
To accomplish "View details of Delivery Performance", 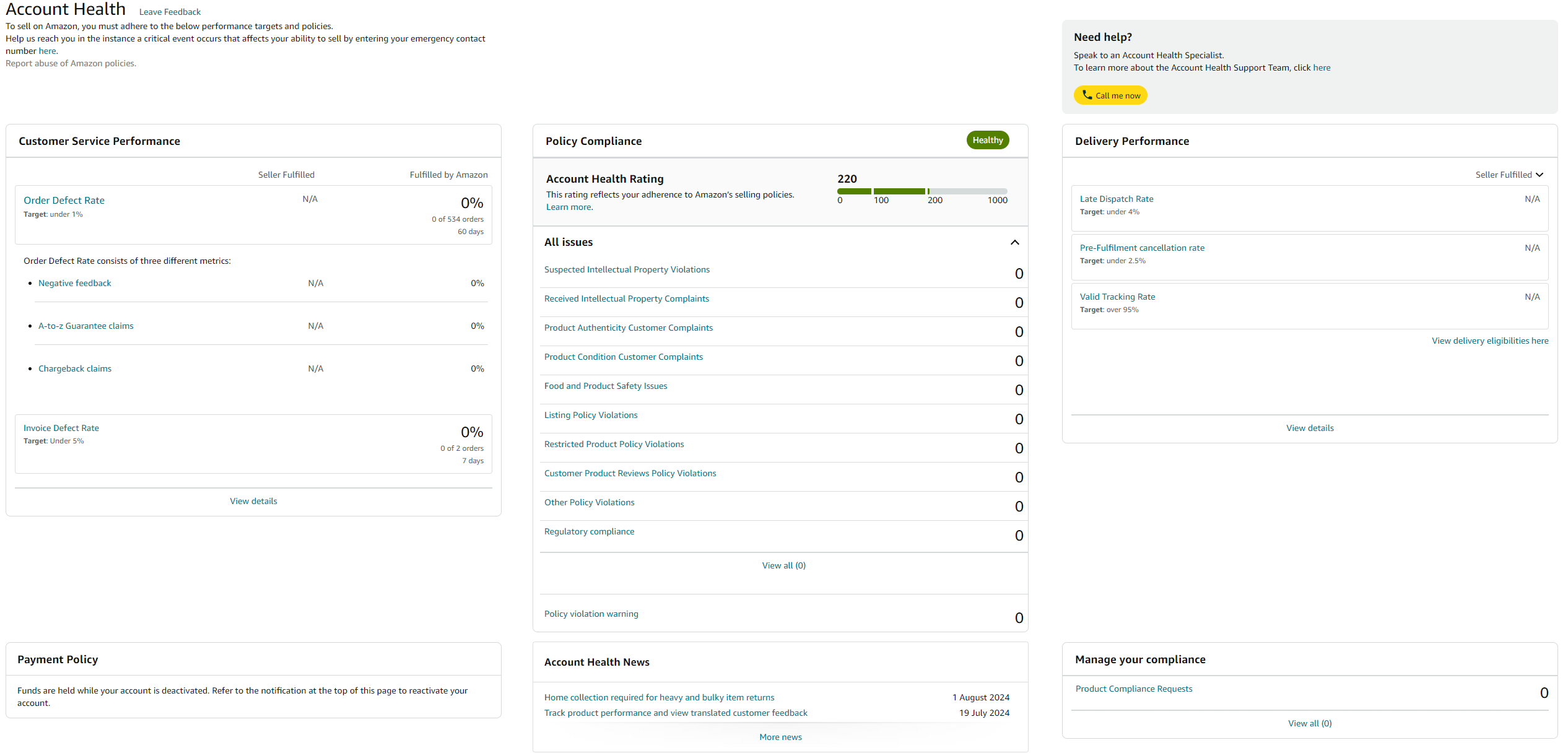I will point(1310,428).
